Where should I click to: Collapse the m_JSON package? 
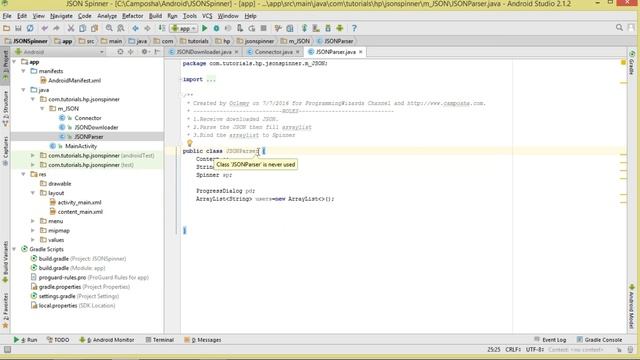(42, 109)
